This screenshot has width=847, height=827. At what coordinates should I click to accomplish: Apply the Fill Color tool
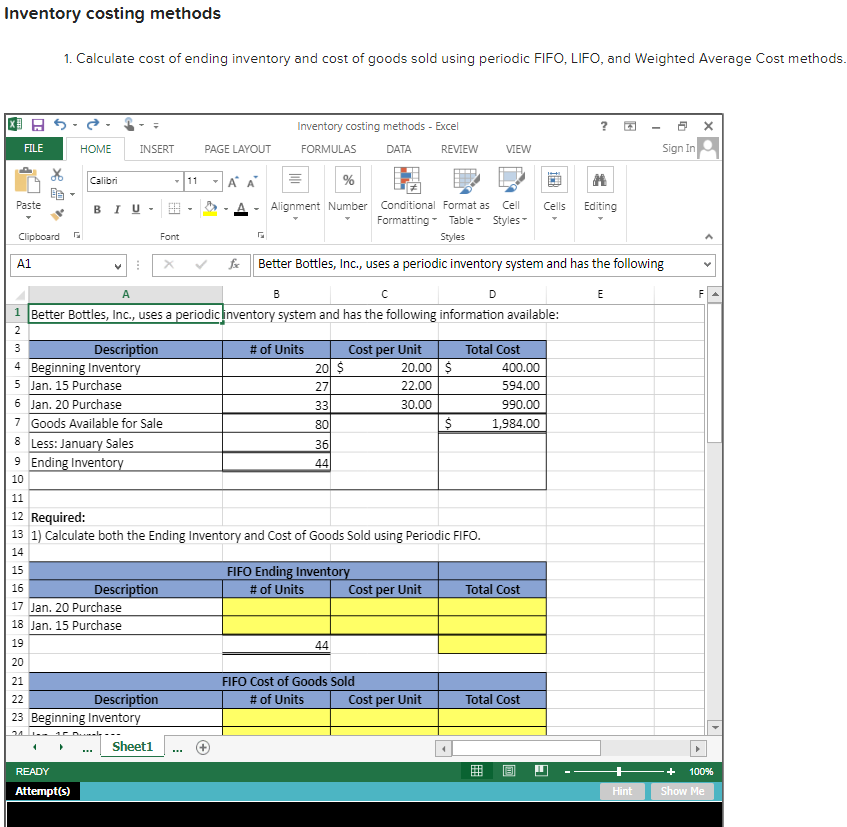(209, 208)
